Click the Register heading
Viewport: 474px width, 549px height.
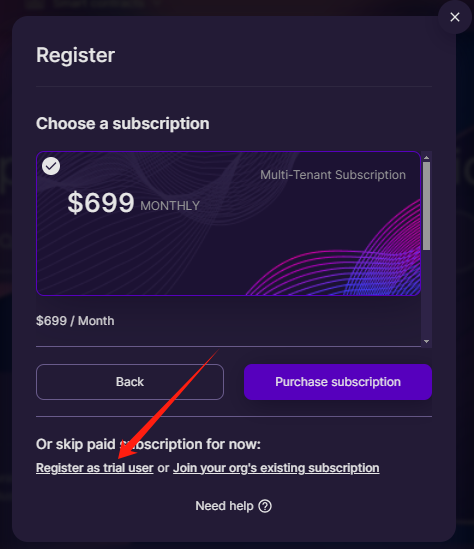pyautogui.click(x=76, y=55)
